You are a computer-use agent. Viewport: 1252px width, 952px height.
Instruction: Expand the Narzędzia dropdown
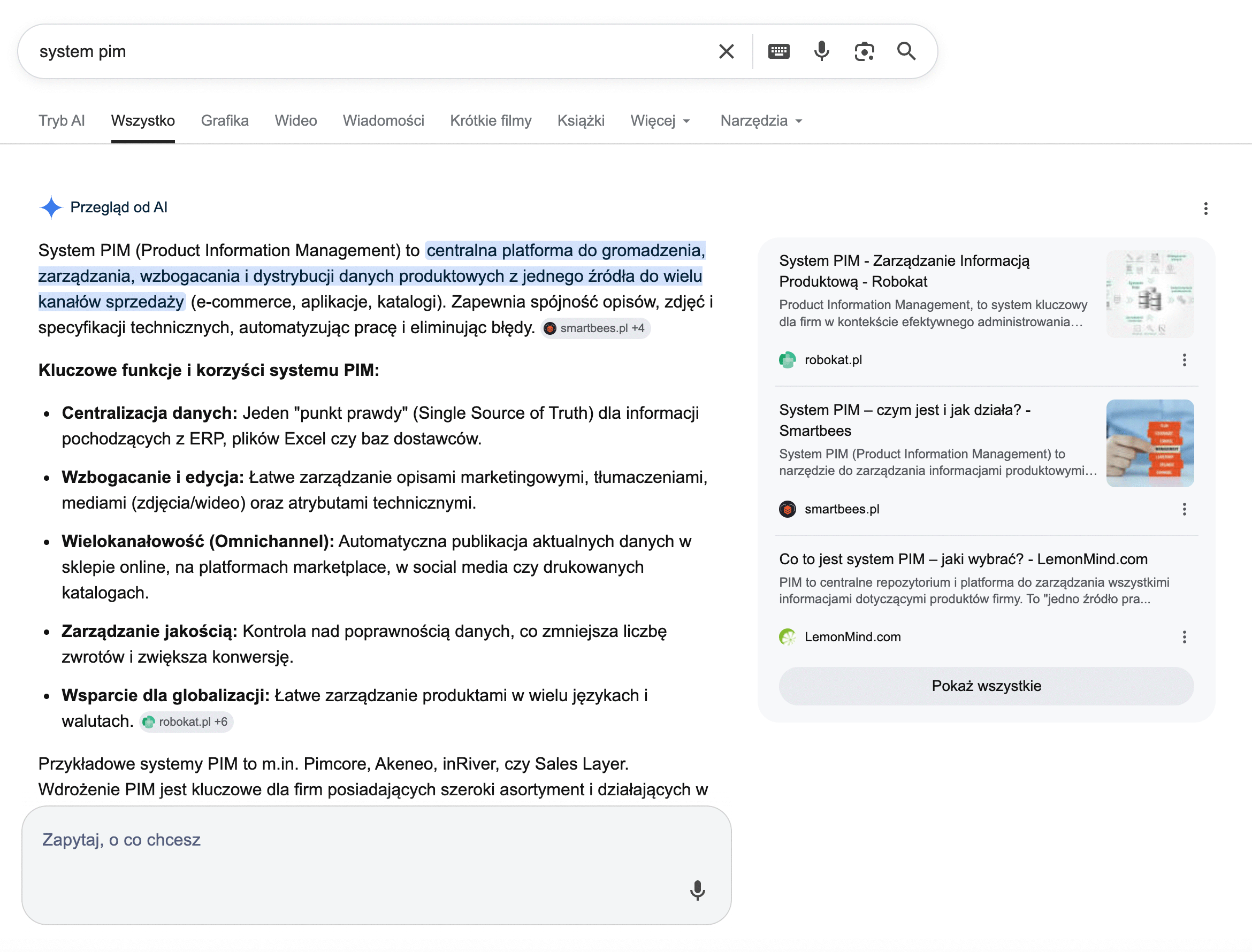coord(761,121)
